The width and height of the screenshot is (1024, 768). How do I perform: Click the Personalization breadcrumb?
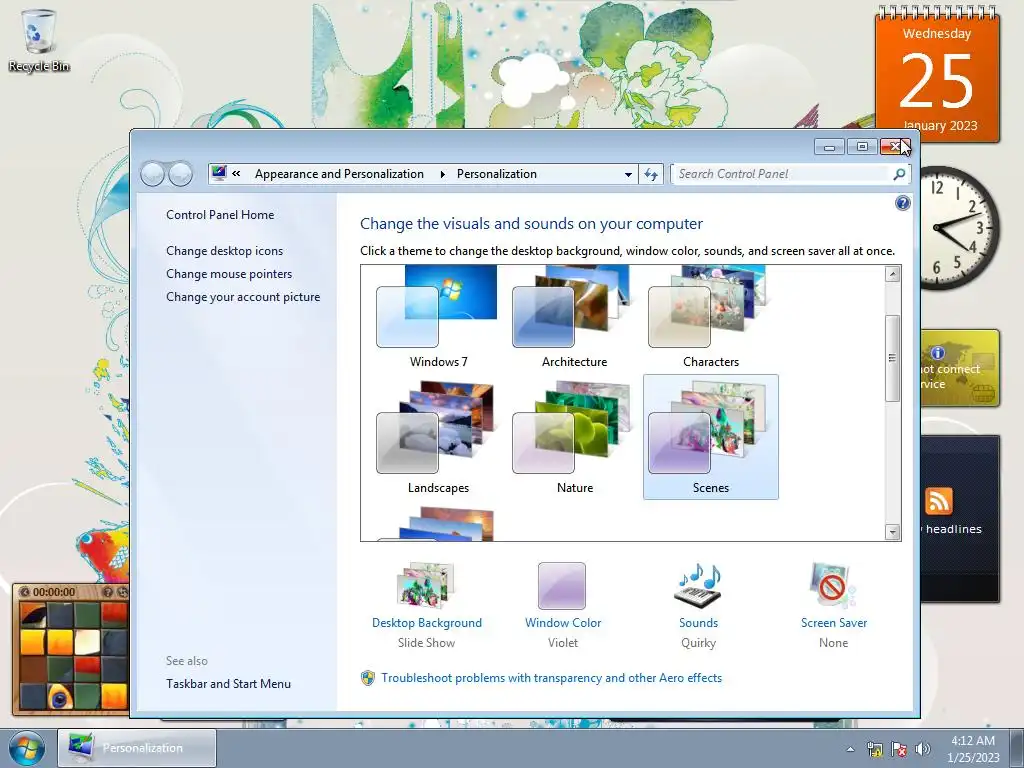click(x=496, y=174)
